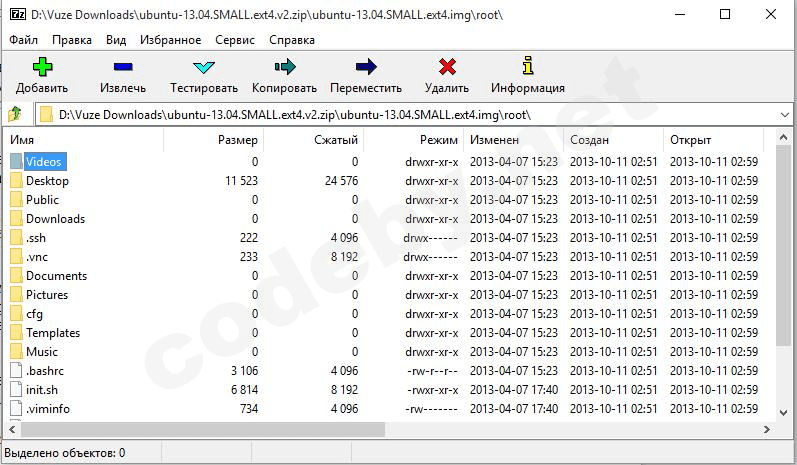Image resolution: width=797 pixels, height=465 pixels.
Task: Click the folder icon in address bar
Action: coord(46,114)
